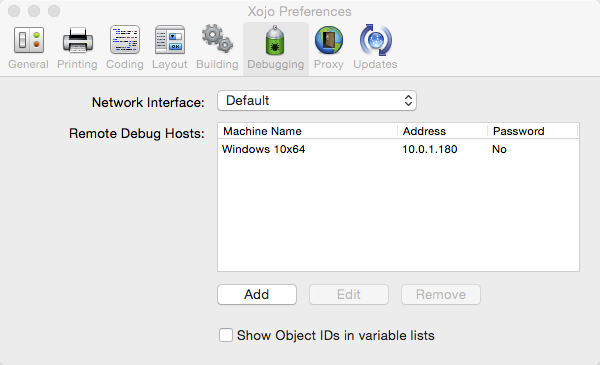
Task: Select the Debugging bug-spray icon
Action: 275,40
